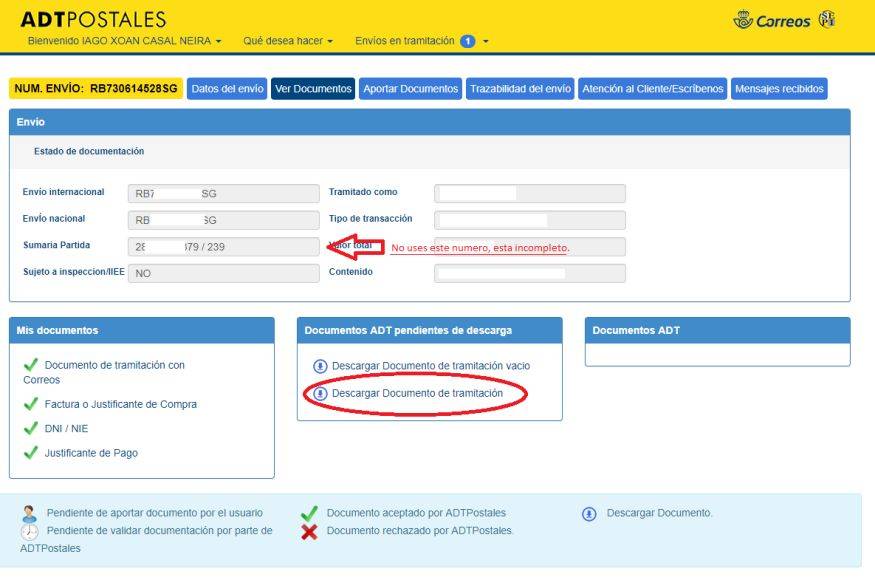Select Trazabilidad del envío tab
Screen dimensions: 875x577
pyautogui.click(x=520, y=89)
